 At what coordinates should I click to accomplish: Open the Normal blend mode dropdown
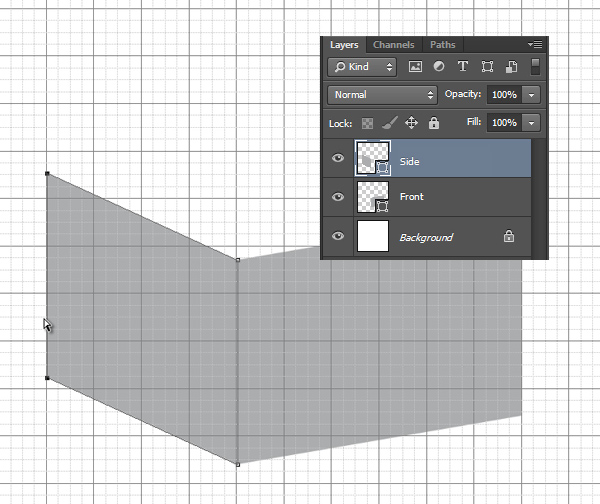point(382,95)
